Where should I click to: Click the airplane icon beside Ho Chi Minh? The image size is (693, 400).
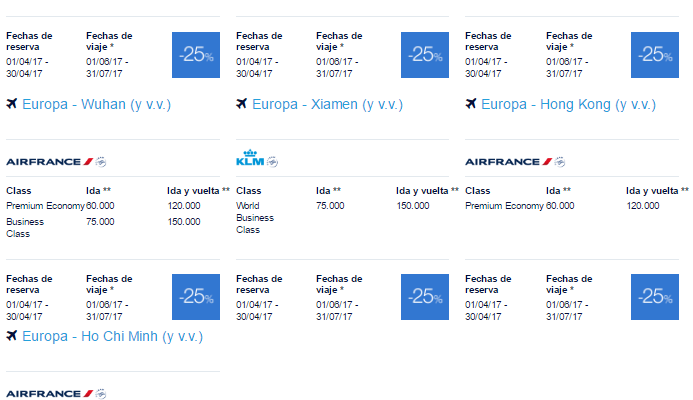[11, 336]
